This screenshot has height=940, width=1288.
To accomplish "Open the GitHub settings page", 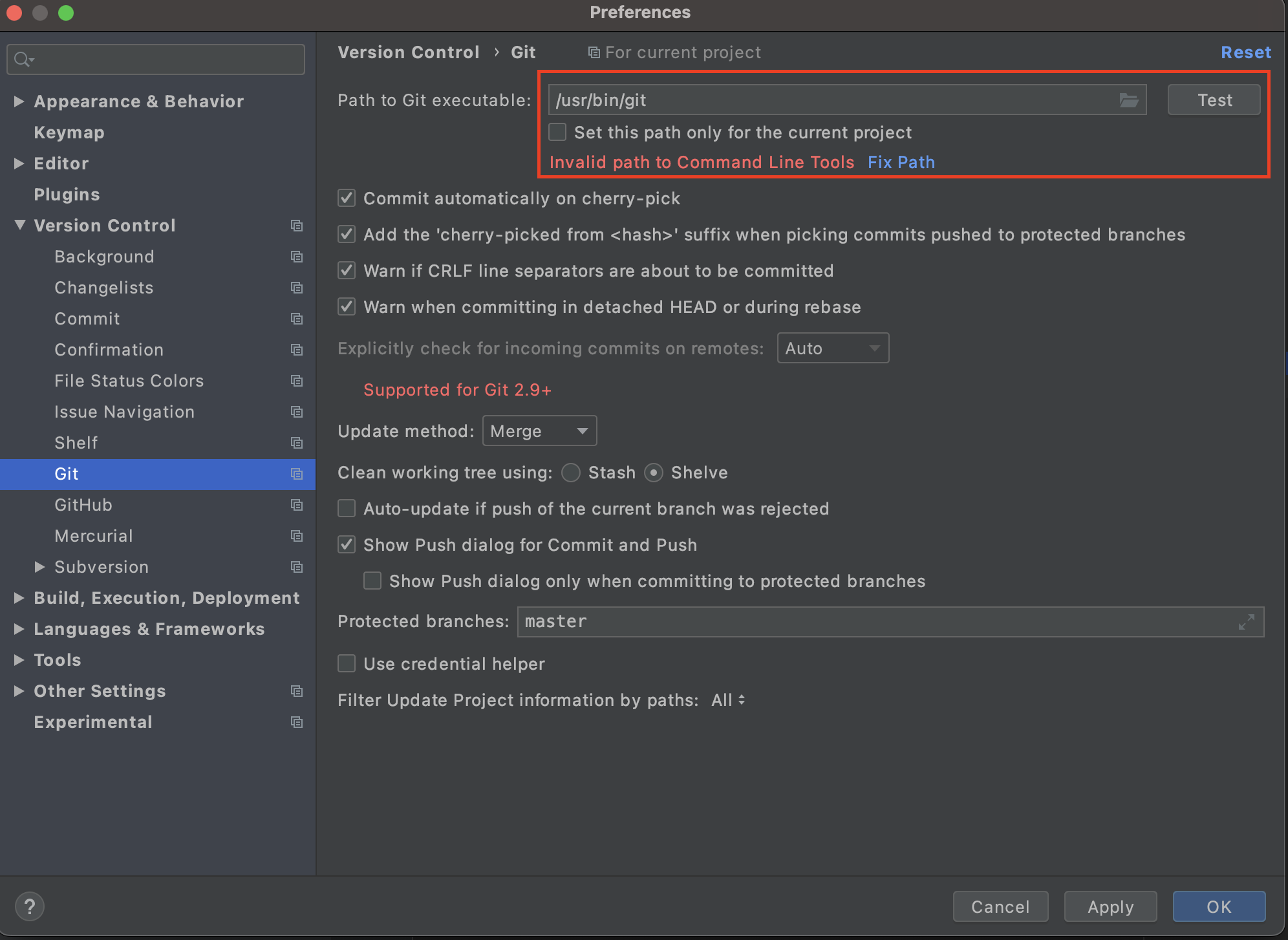I will pyautogui.click(x=83, y=505).
